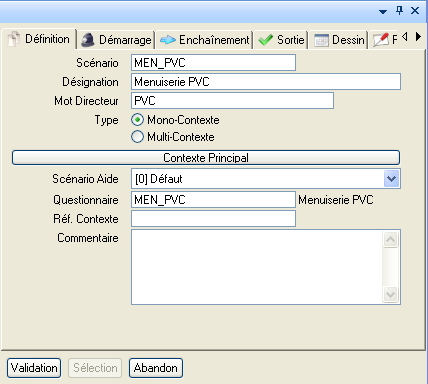This screenshot has height=384, width=428.
Task: Click the Validation button
Action: click(x=34, y=368)
